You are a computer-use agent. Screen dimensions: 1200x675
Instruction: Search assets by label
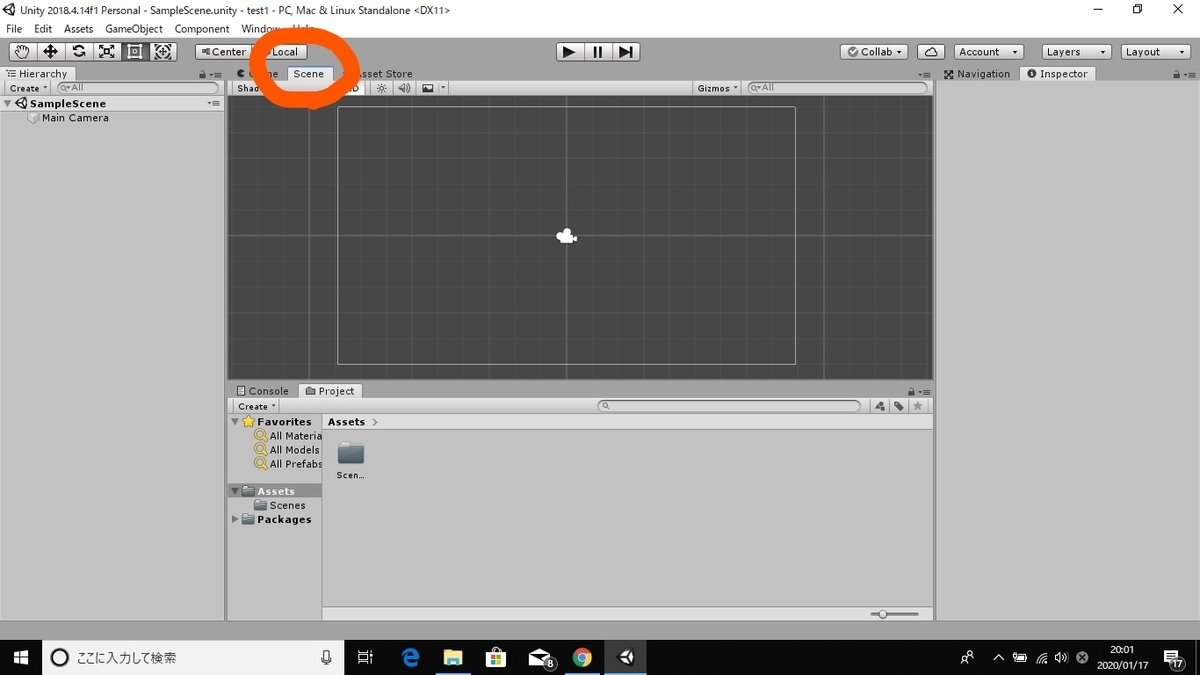pos(899,406)
